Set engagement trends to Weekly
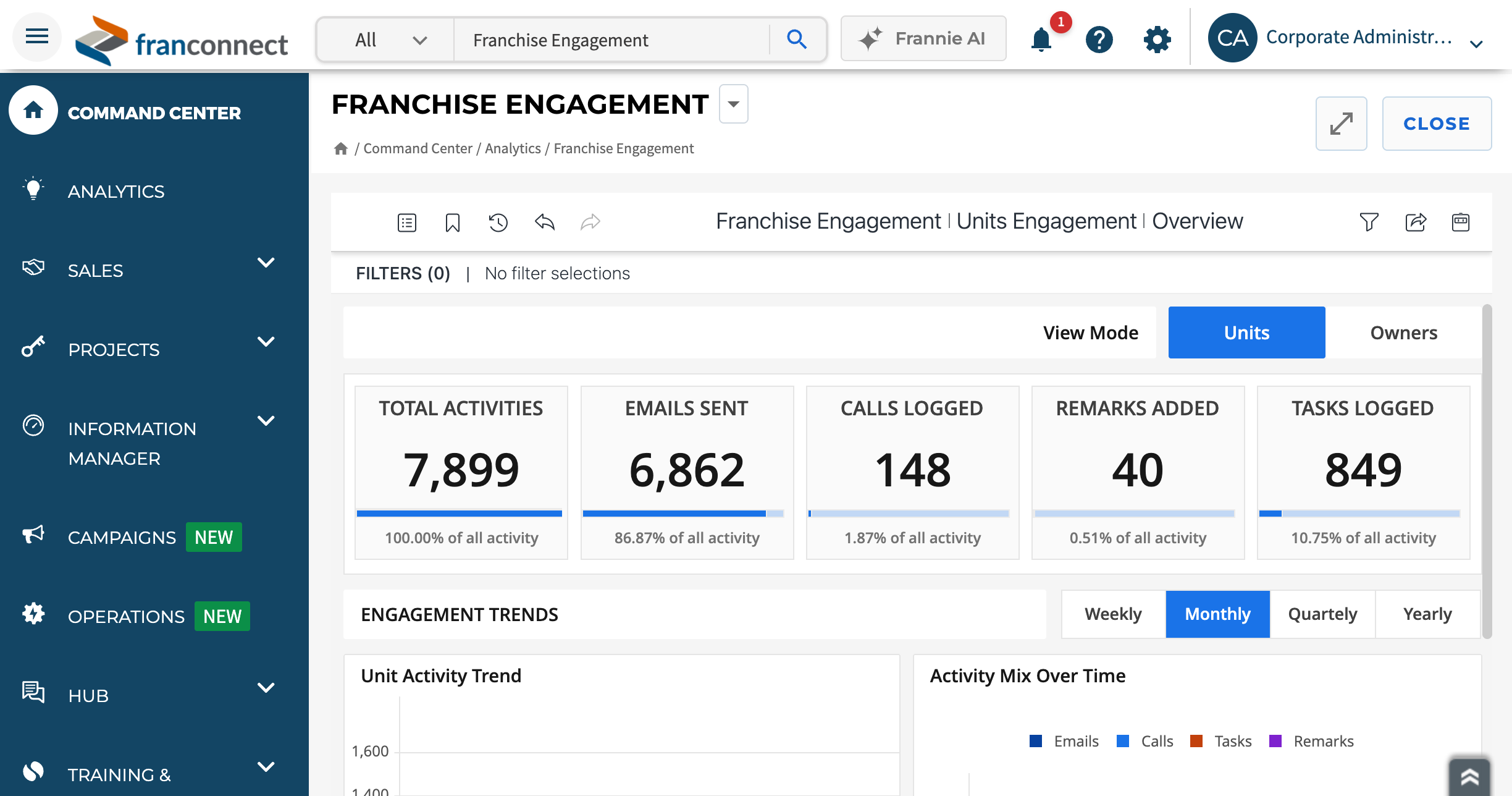1512x796 pixels. click(x=1113, y=614)
